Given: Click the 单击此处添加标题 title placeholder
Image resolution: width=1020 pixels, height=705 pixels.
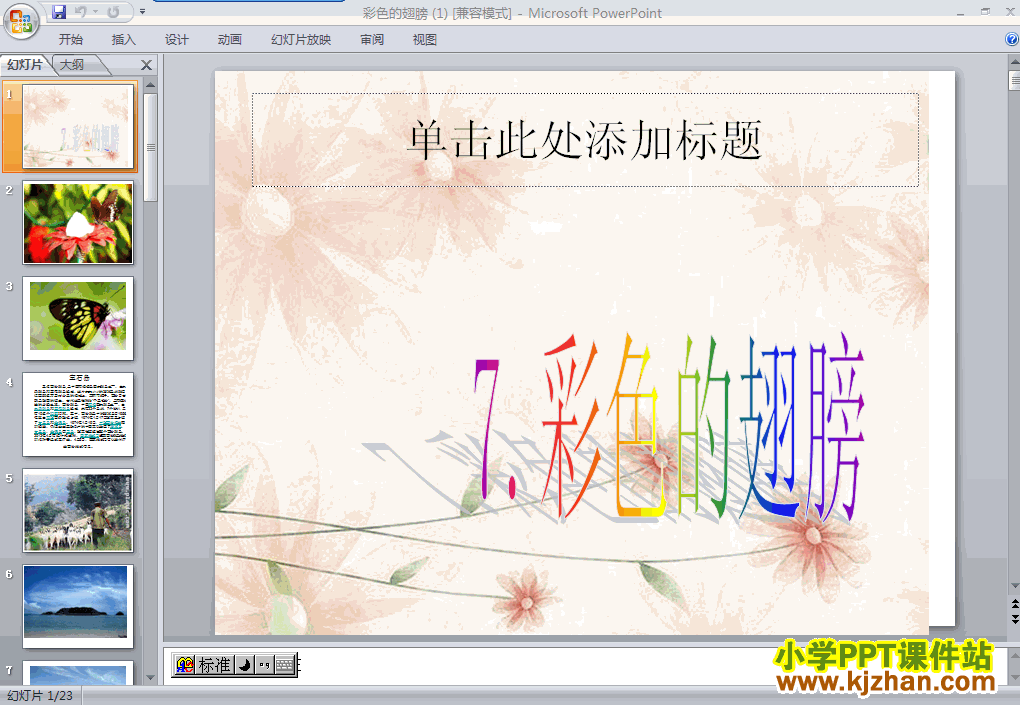Looking at the screenshot, I should pos(585,140).
